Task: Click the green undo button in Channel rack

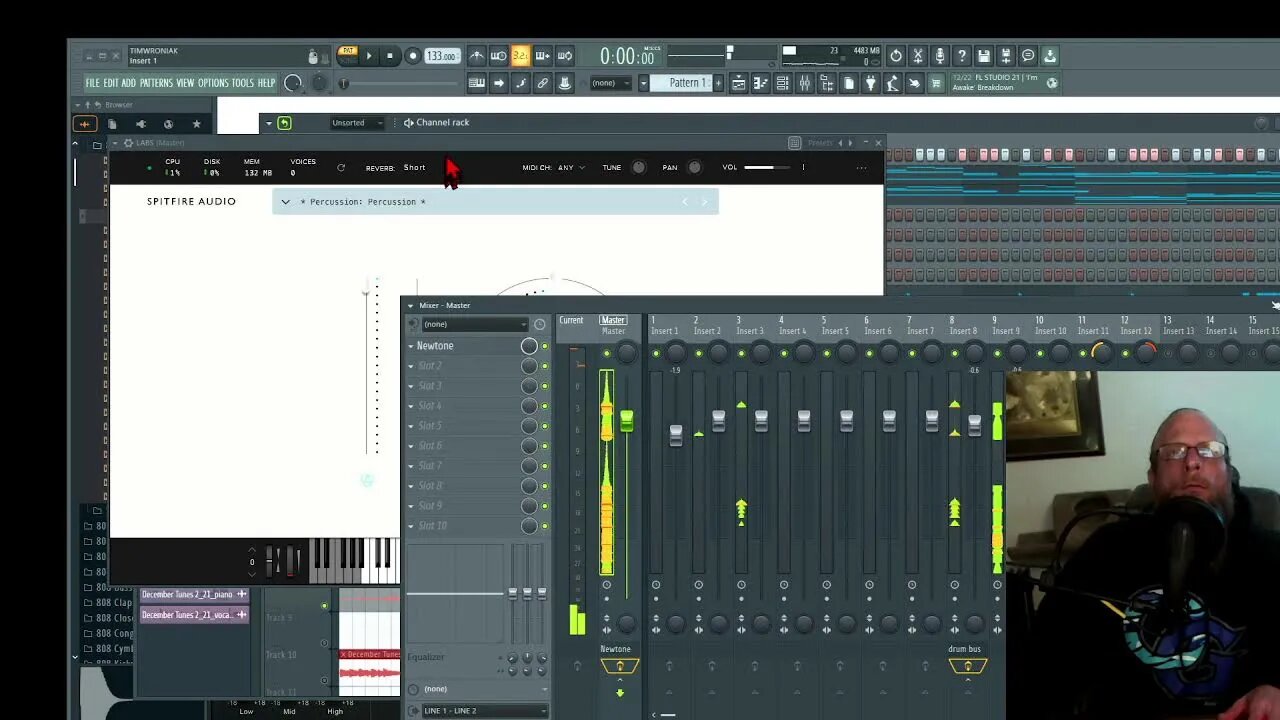Action: (x=285, y=123)
